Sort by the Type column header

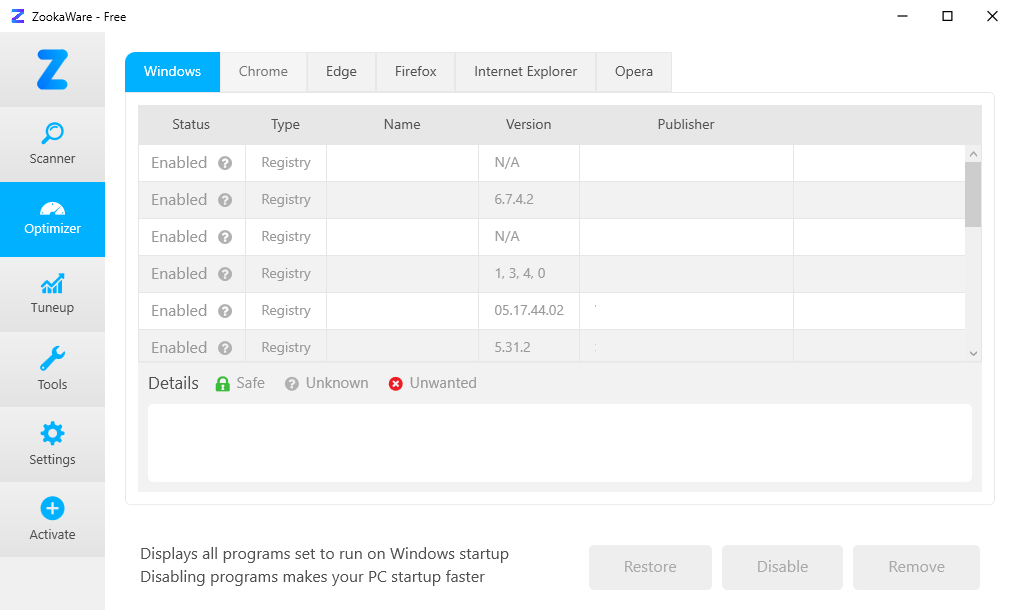pos(285,124)
